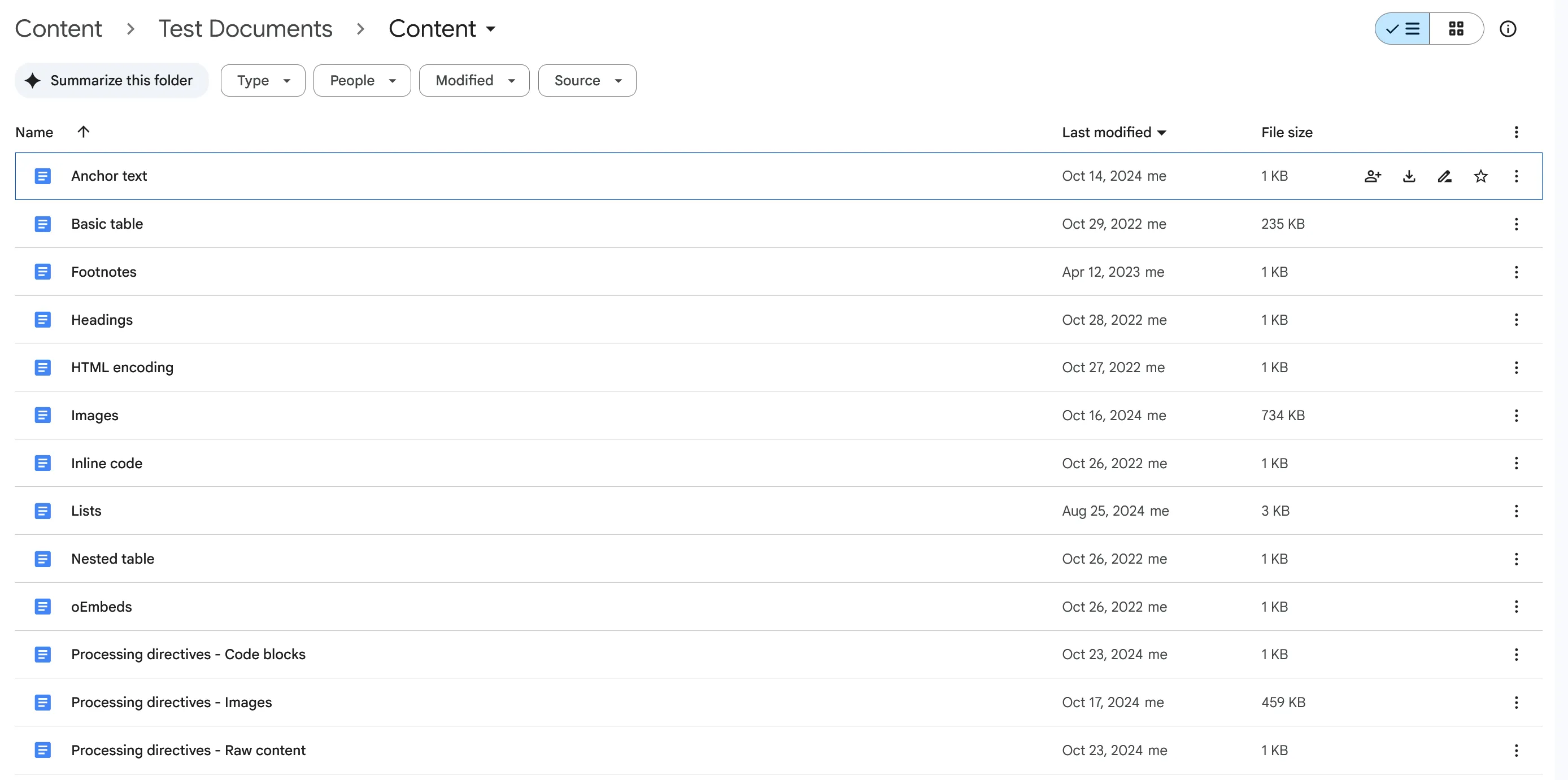Expand the Modified filter
The height and width of the screenshot is (780, 1568).
tap(473, 80)
